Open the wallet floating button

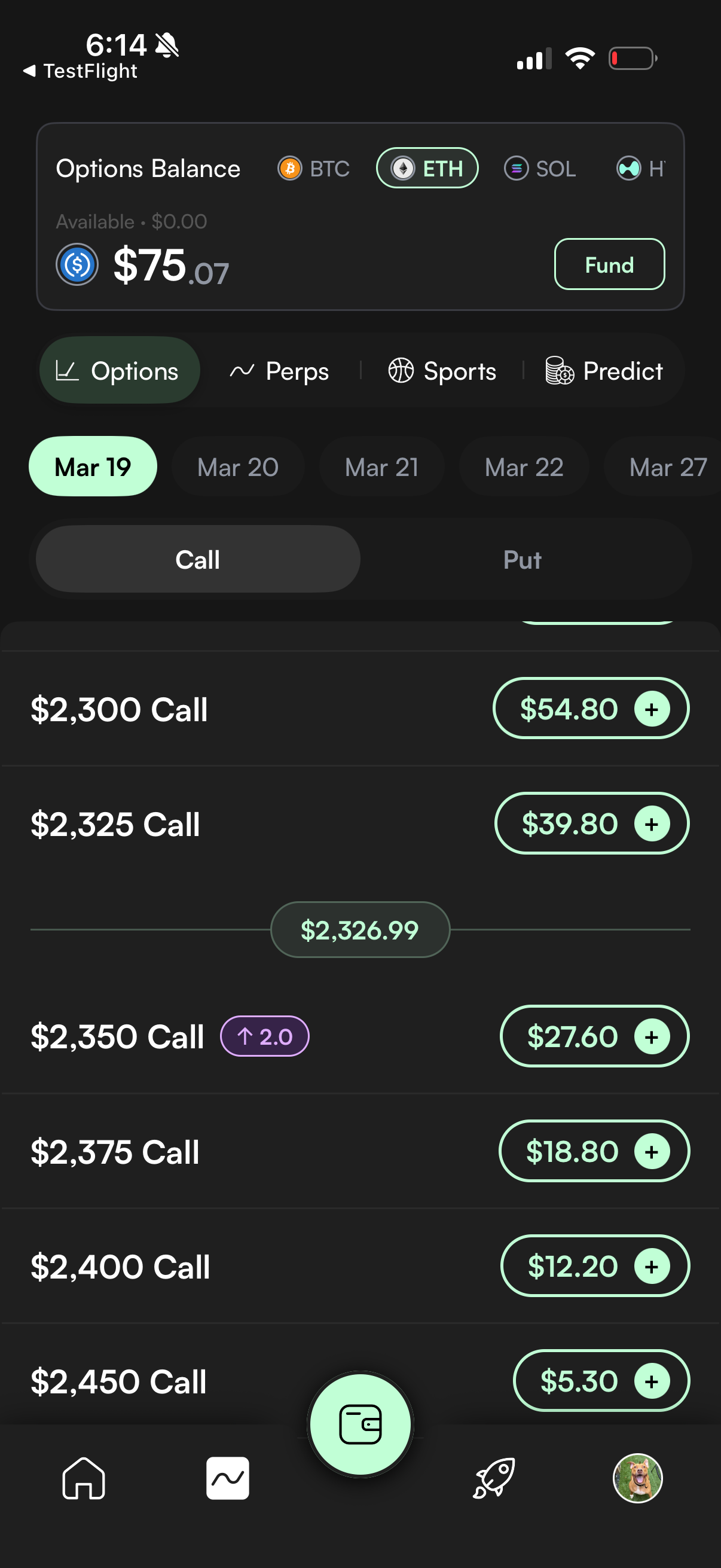360,1424
